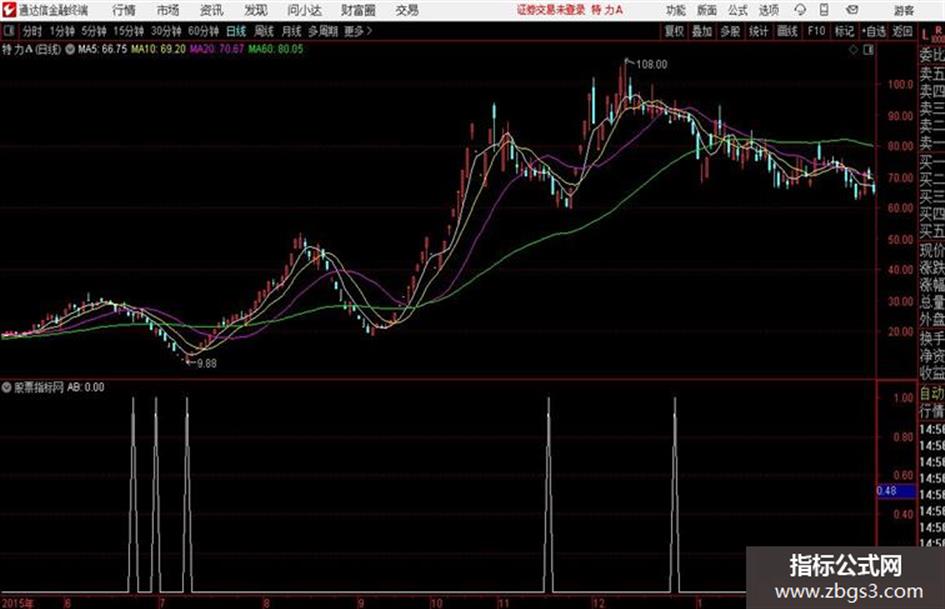Click the MA10: 69.20 indicator value

[x=159, y=49]
